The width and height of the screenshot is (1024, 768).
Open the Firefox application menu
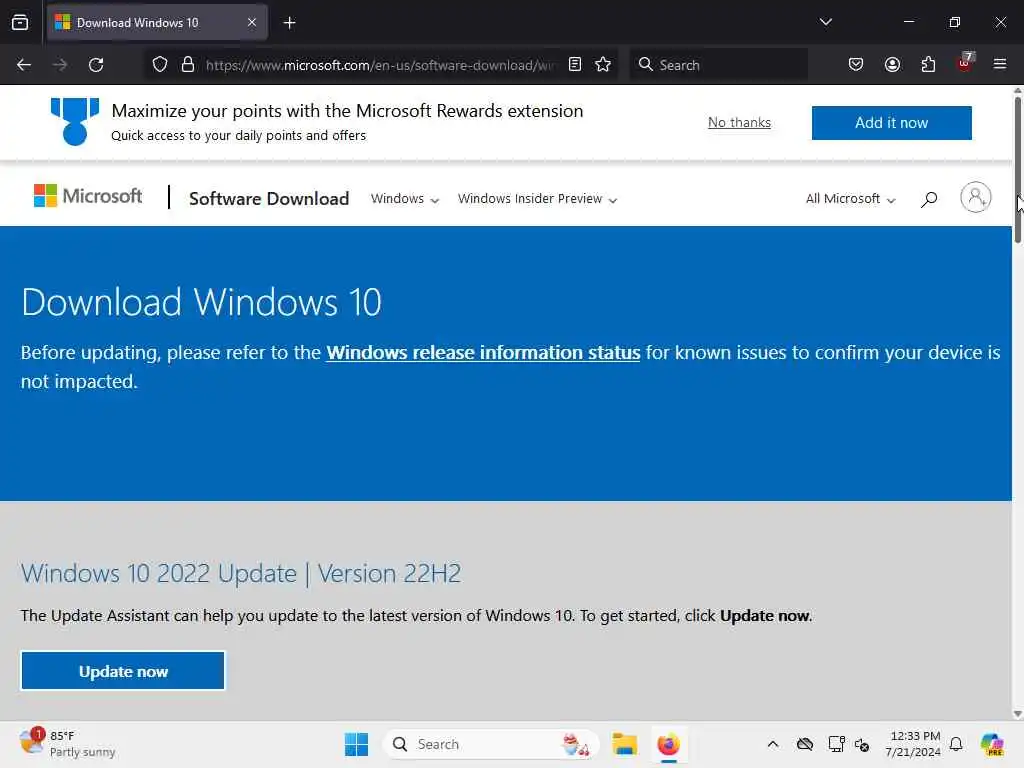coord(1000,64)
